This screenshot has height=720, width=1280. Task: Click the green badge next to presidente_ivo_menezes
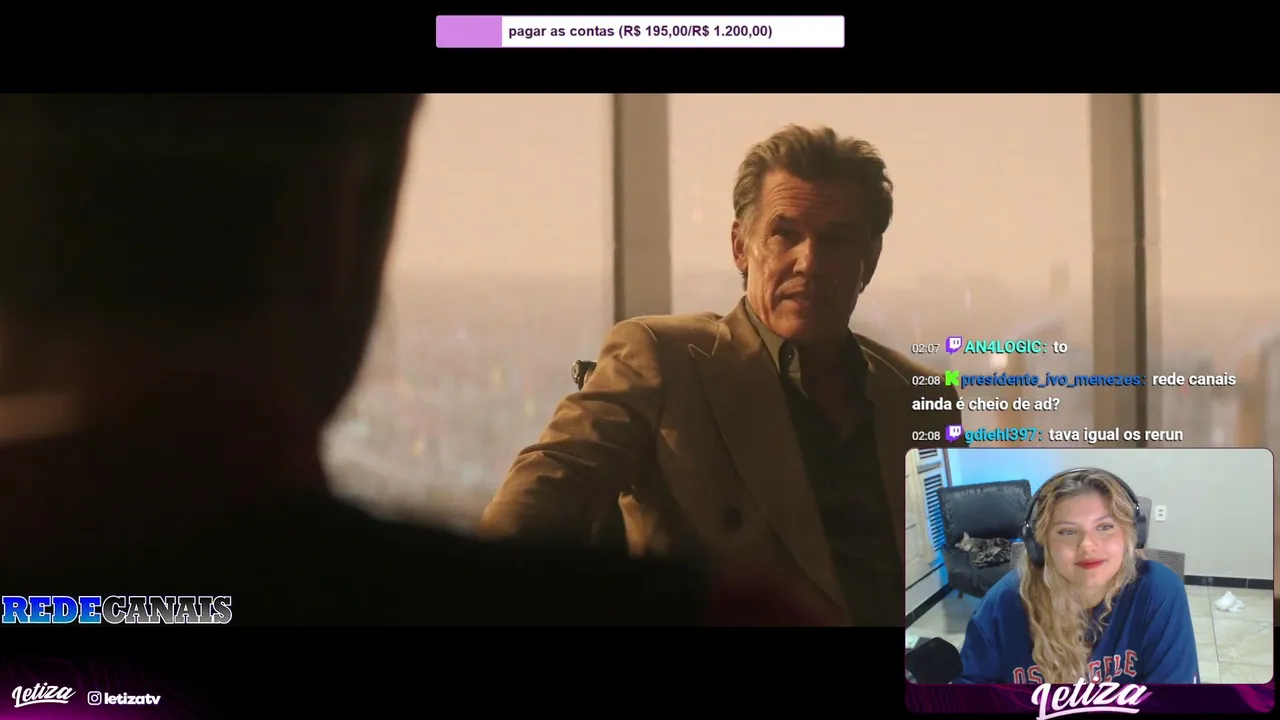point(952,379)
